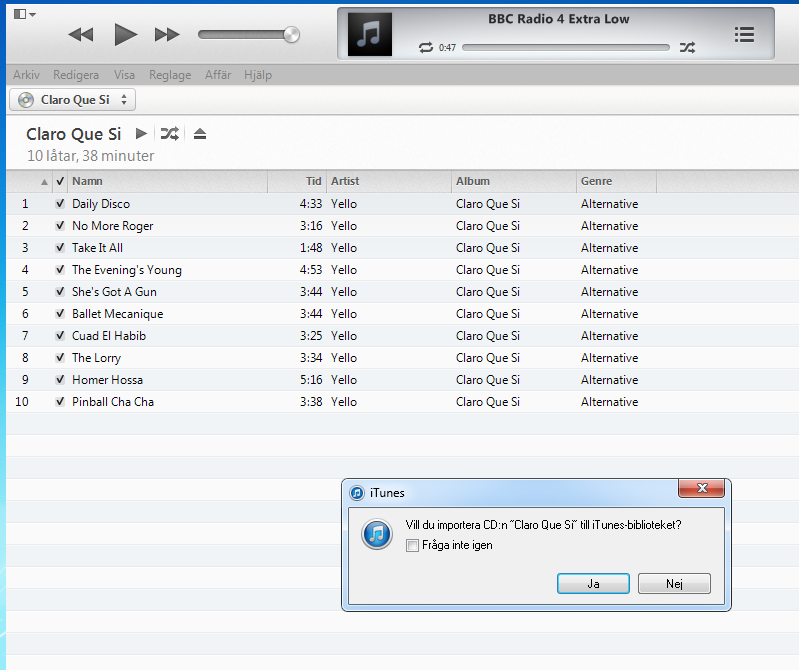Uncheck the Homer Hossa track checkbox
Image resolution: width=799 pixels, height=670 pixels.
tap(60, 380)
